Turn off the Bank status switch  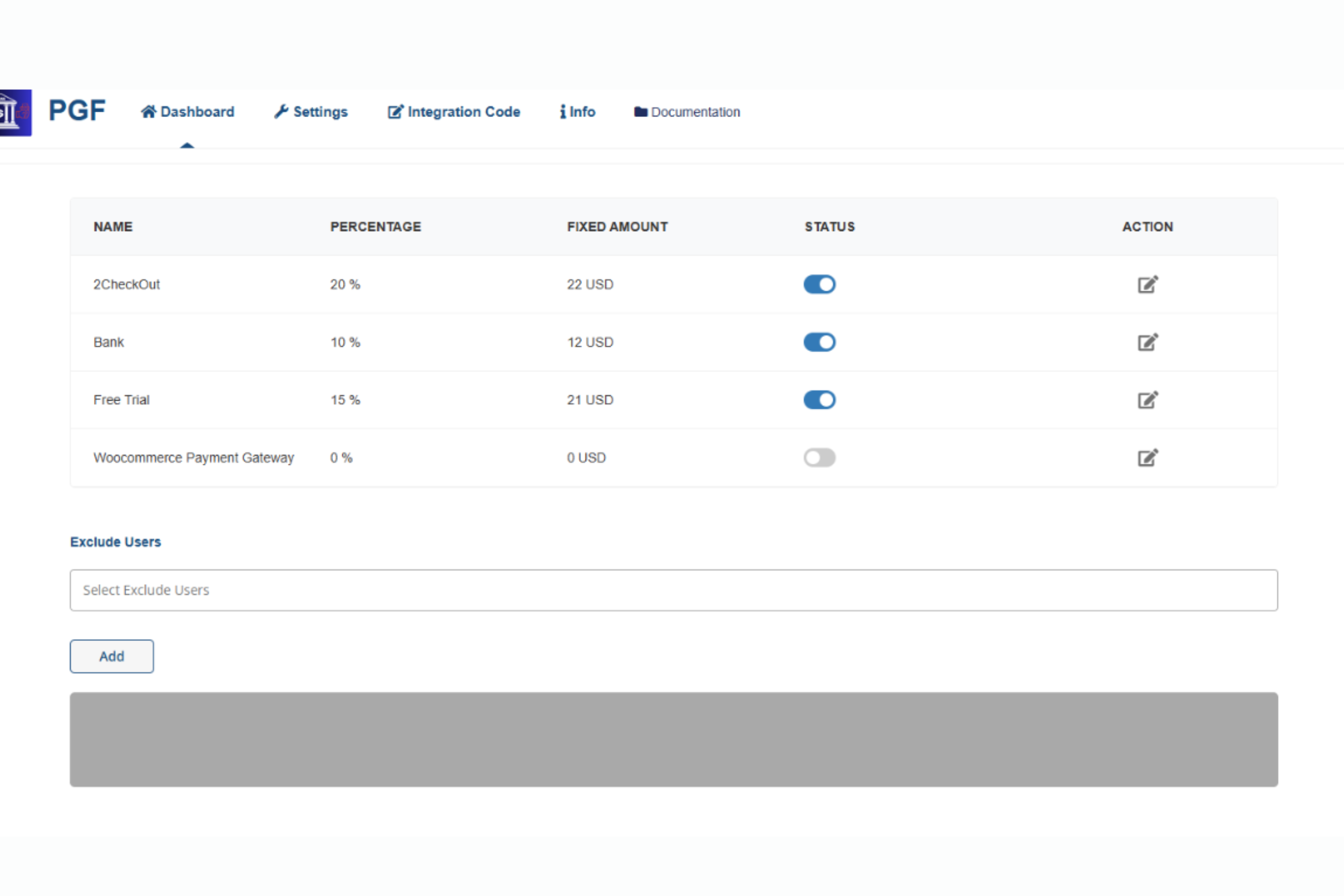coord(819,342)
